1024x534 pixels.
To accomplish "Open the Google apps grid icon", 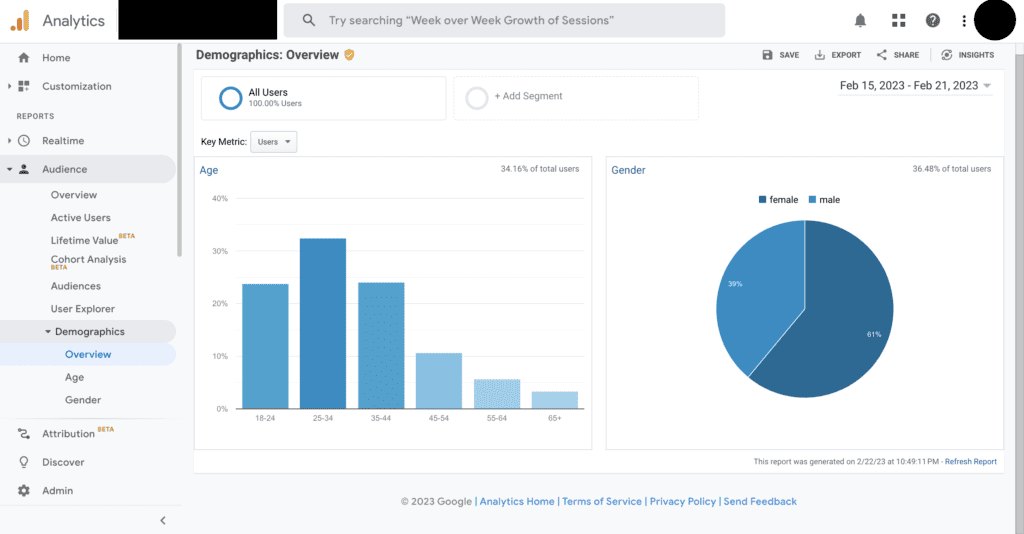I will (899, 20).
